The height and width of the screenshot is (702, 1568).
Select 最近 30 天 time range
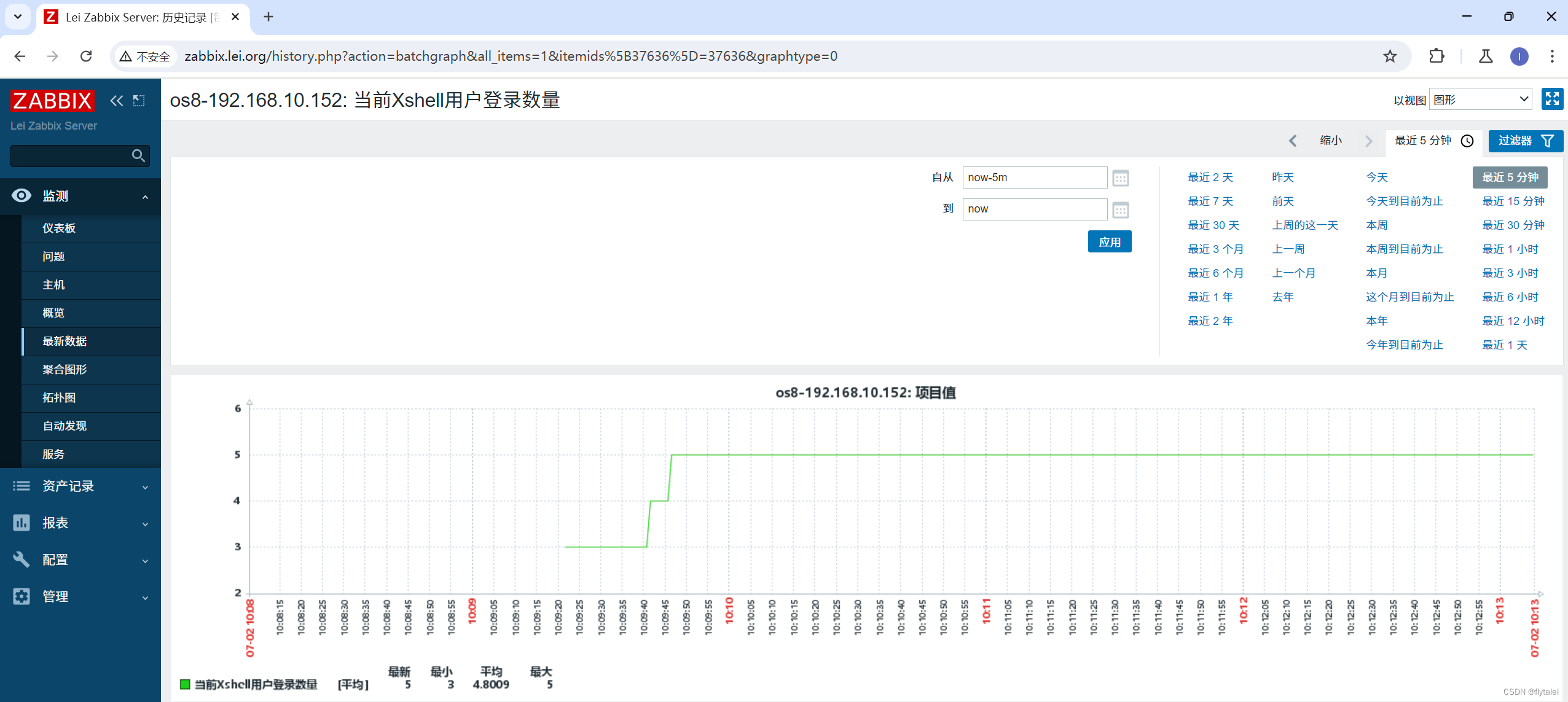1213,225
